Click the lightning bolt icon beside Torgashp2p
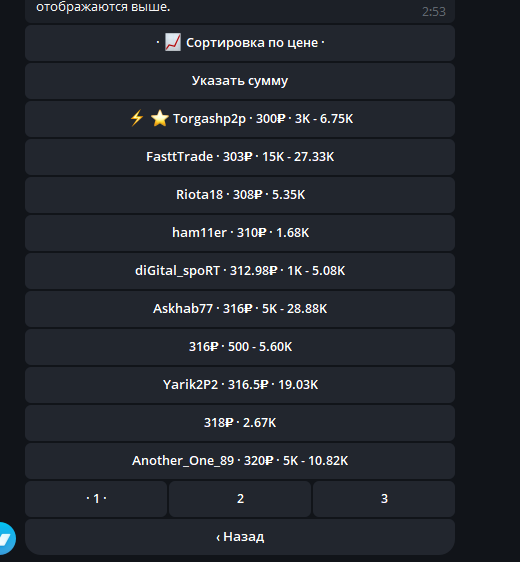 coord(137,118)
